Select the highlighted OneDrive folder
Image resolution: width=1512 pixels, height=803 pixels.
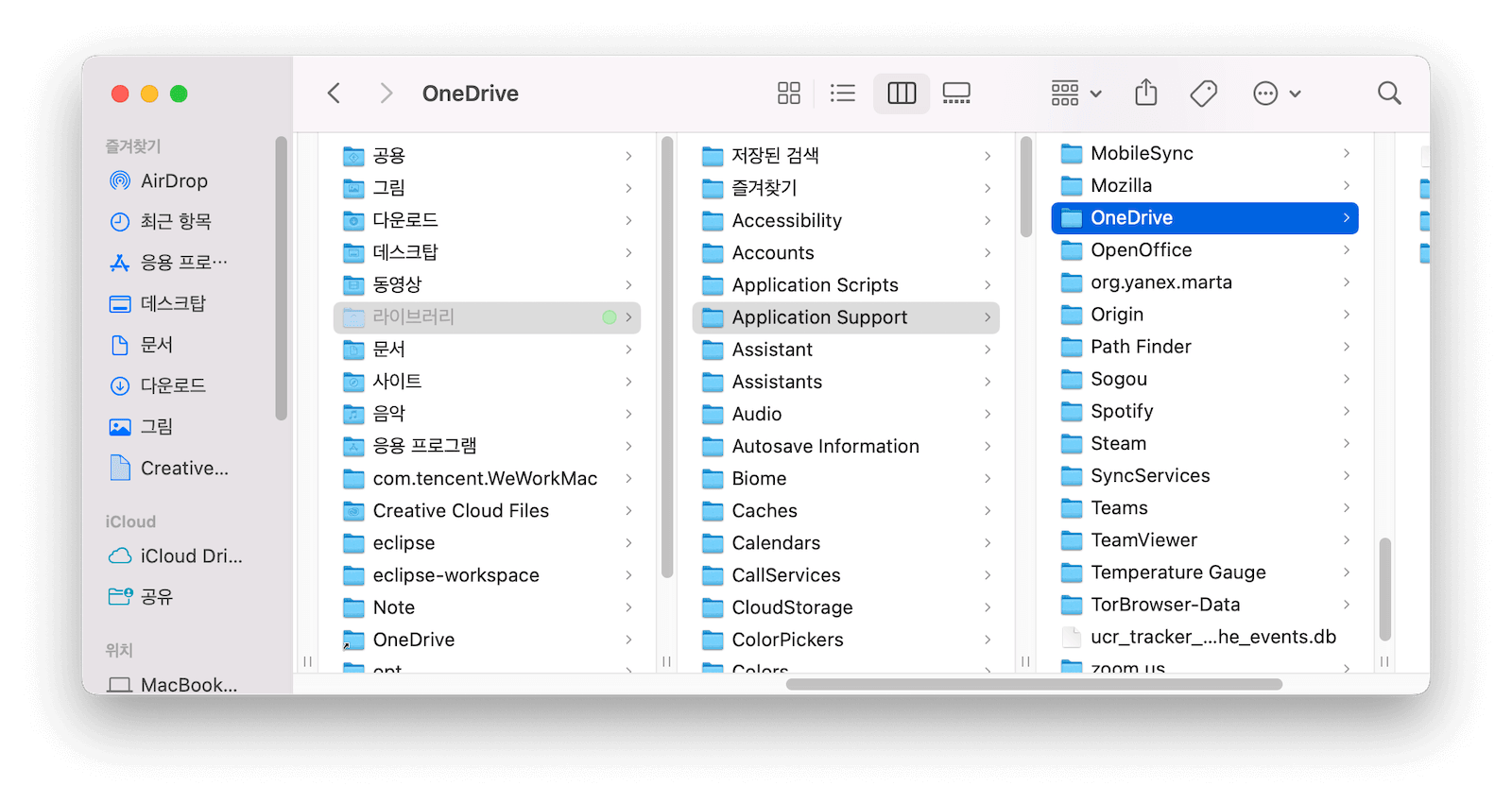[x=1205, y=217]
